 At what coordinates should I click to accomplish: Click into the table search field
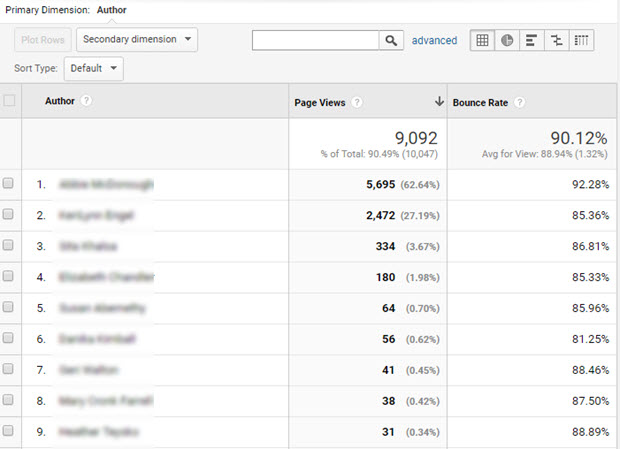(315, 41)
